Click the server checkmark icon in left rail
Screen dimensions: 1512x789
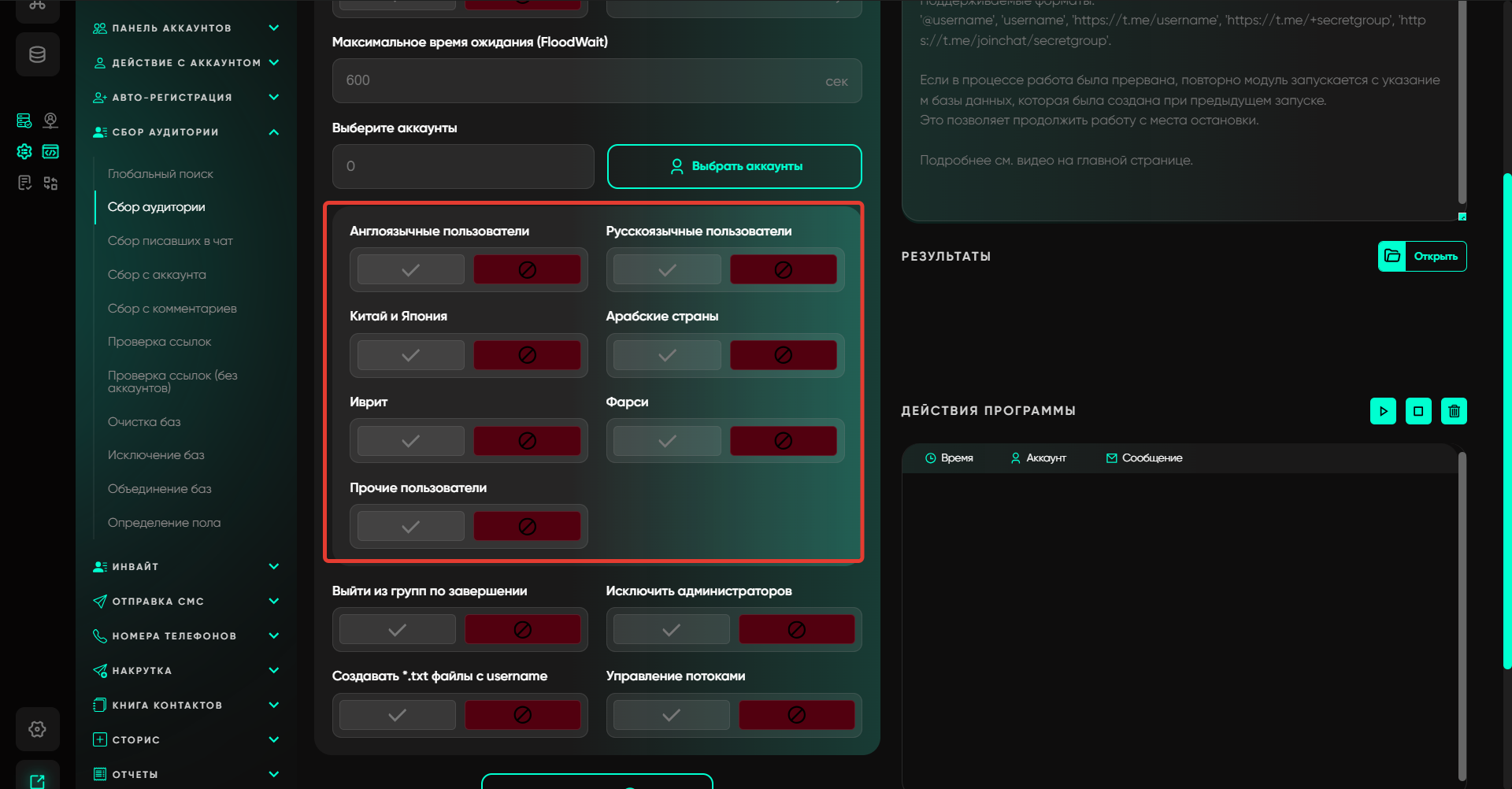click(x=24, y=120)
